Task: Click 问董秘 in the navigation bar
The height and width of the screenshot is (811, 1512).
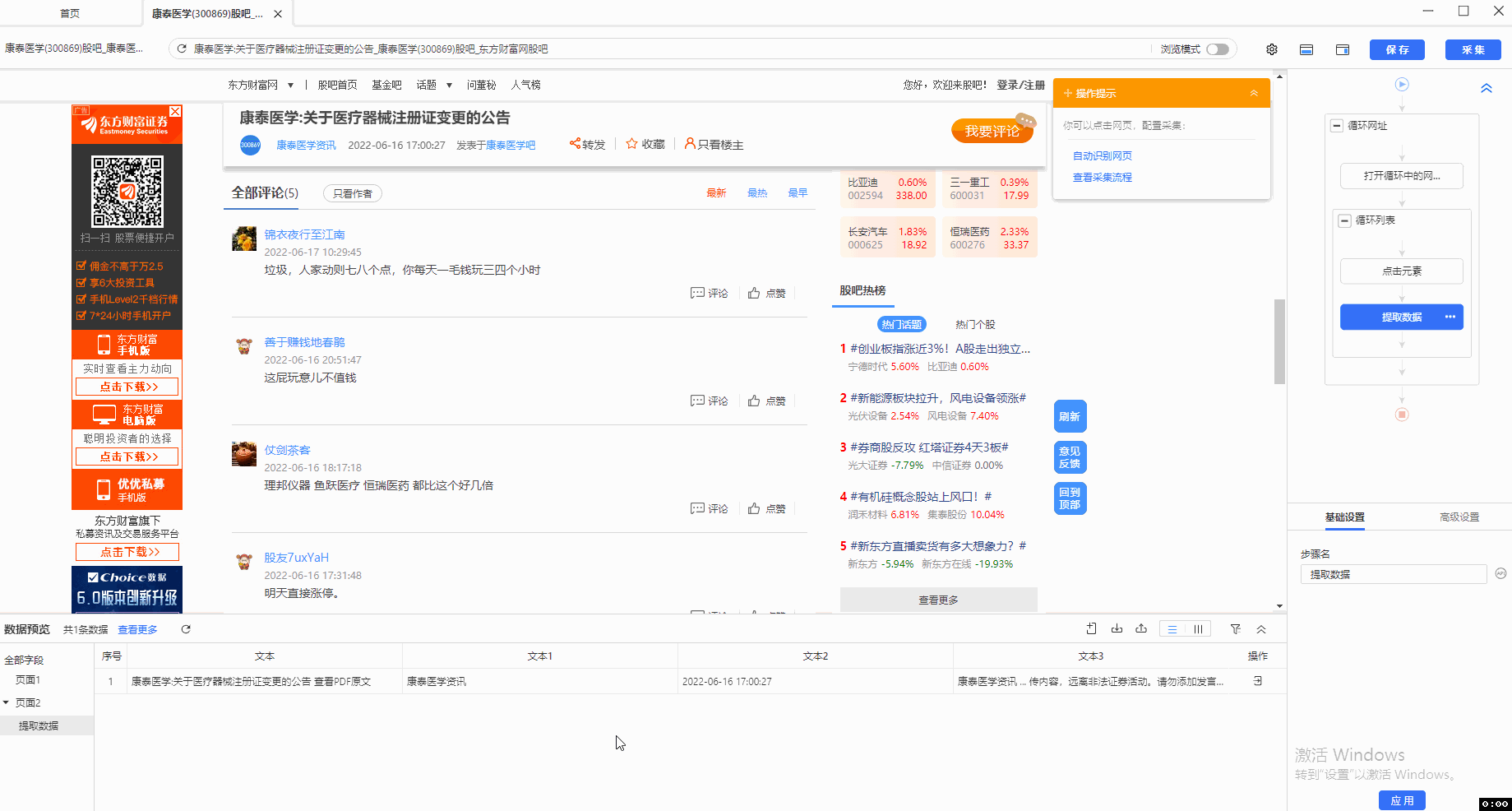Action: pyautogui.click(x=481, y=86)
